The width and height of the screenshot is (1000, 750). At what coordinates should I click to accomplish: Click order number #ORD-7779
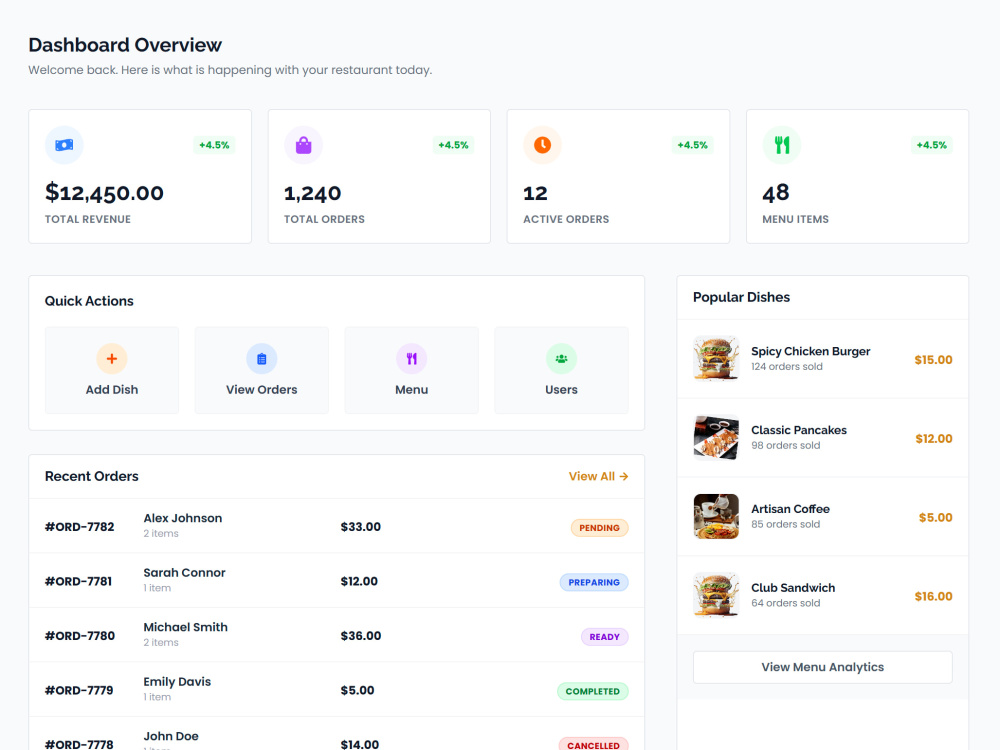point(79,690)
